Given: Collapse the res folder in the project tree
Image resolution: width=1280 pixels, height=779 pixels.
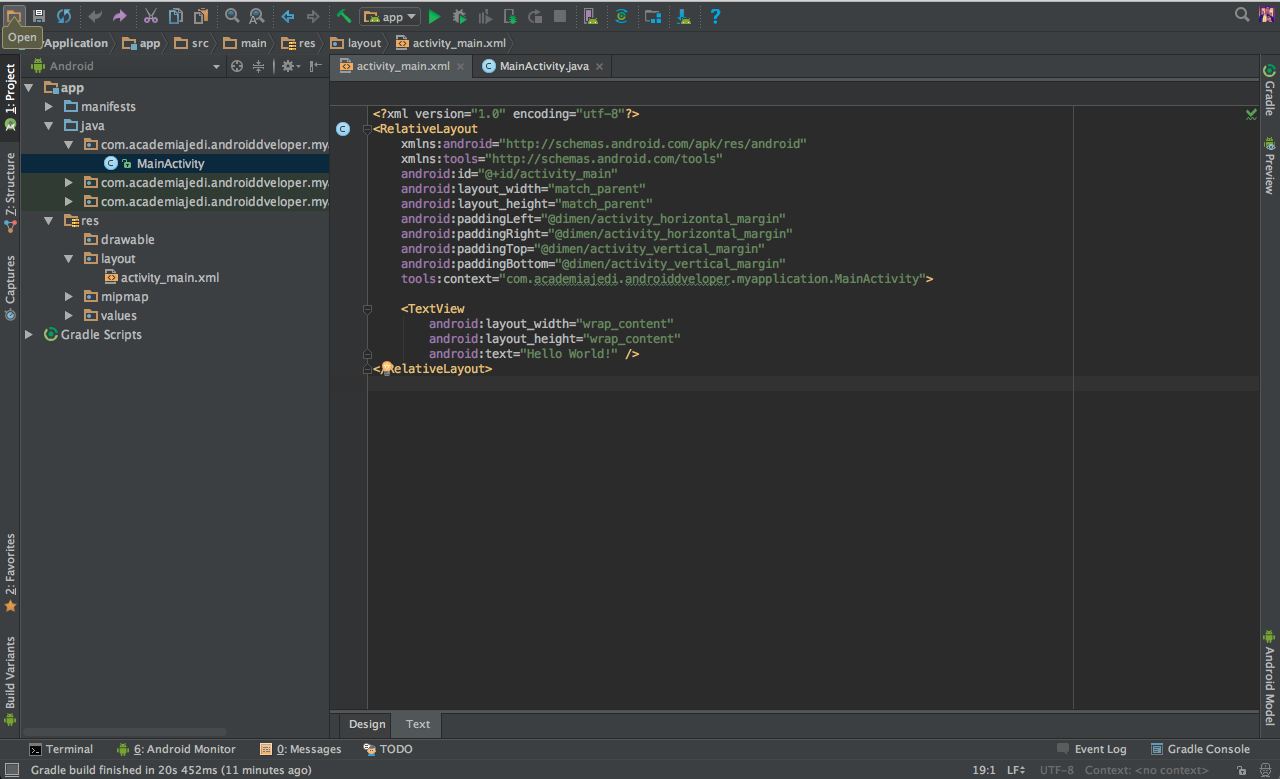Looking at the screenshot, I should tap(47, 220).
